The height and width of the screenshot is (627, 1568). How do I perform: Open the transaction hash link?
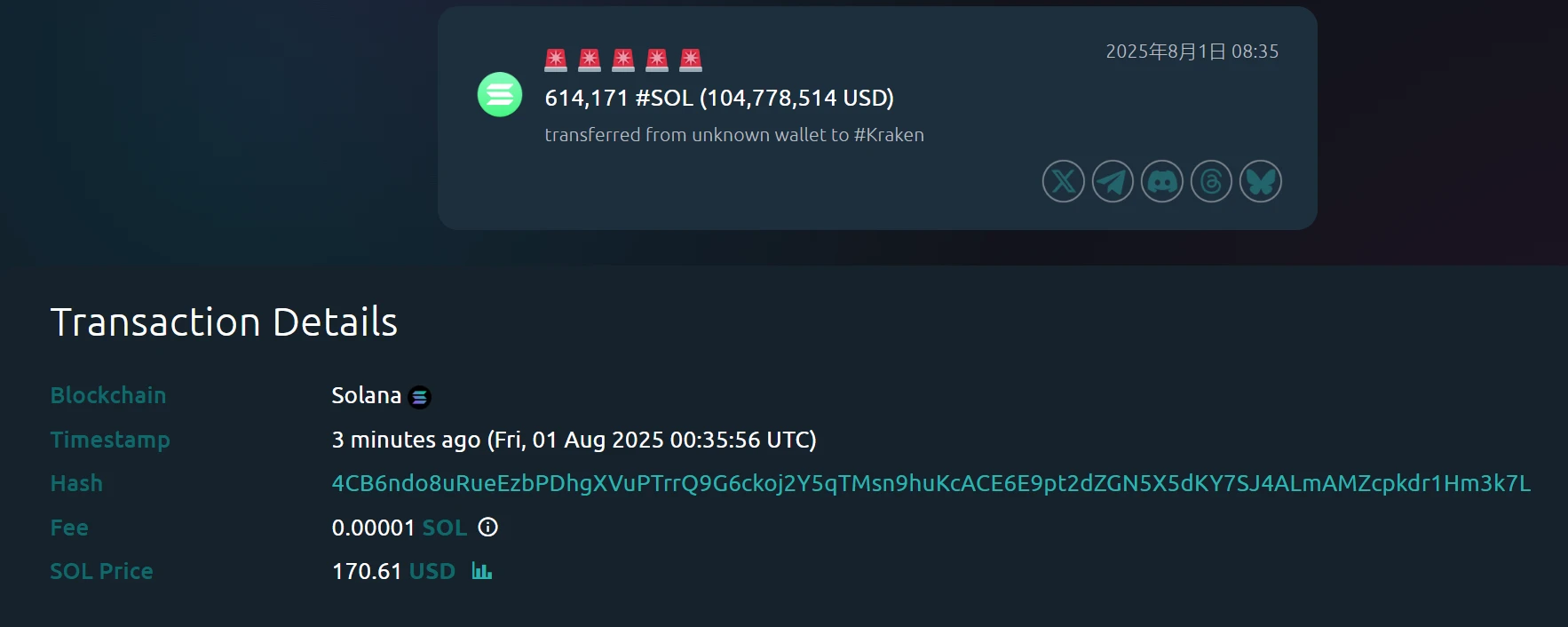[931, 483]
